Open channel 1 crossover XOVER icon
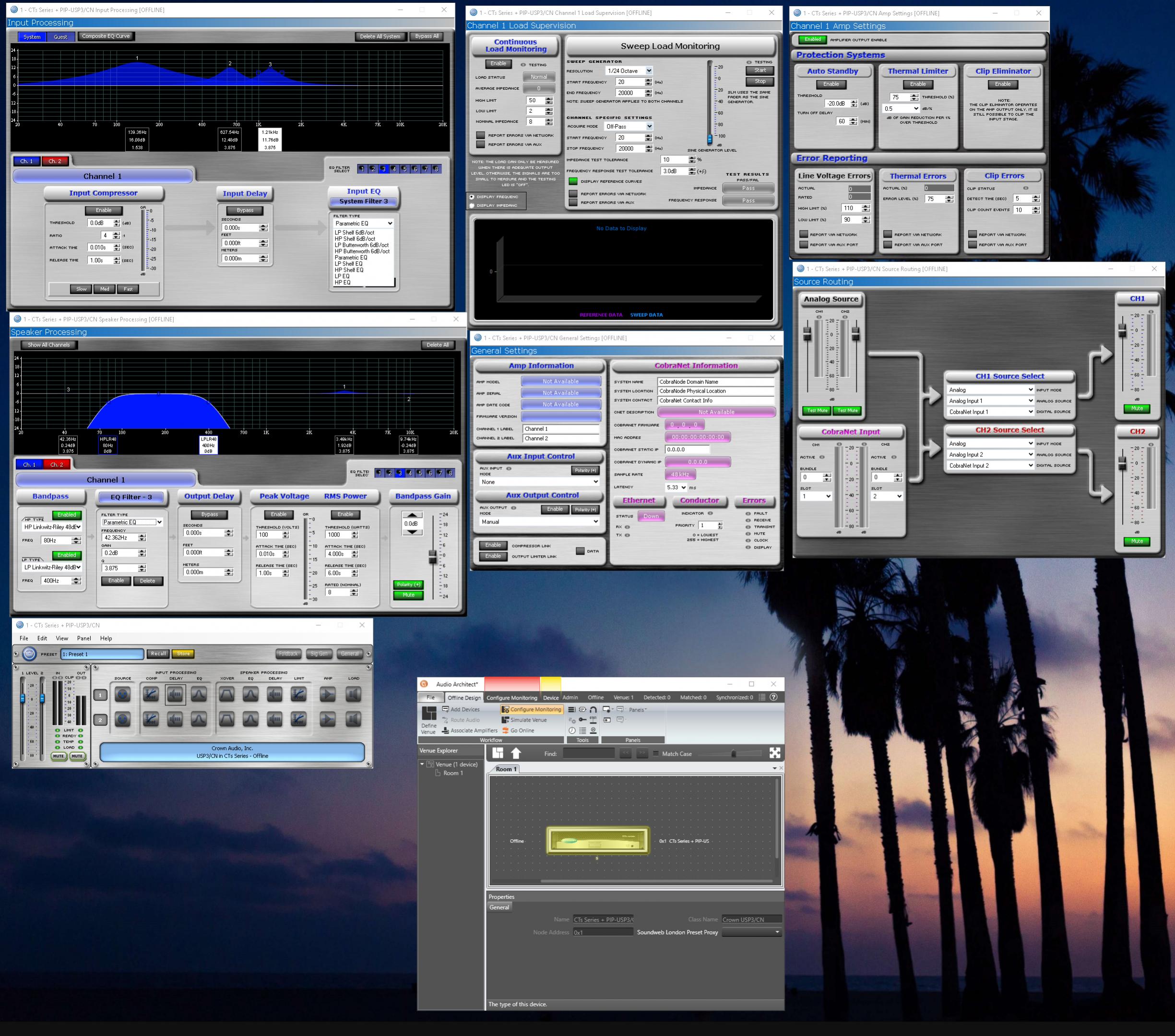 pos(226,694)
